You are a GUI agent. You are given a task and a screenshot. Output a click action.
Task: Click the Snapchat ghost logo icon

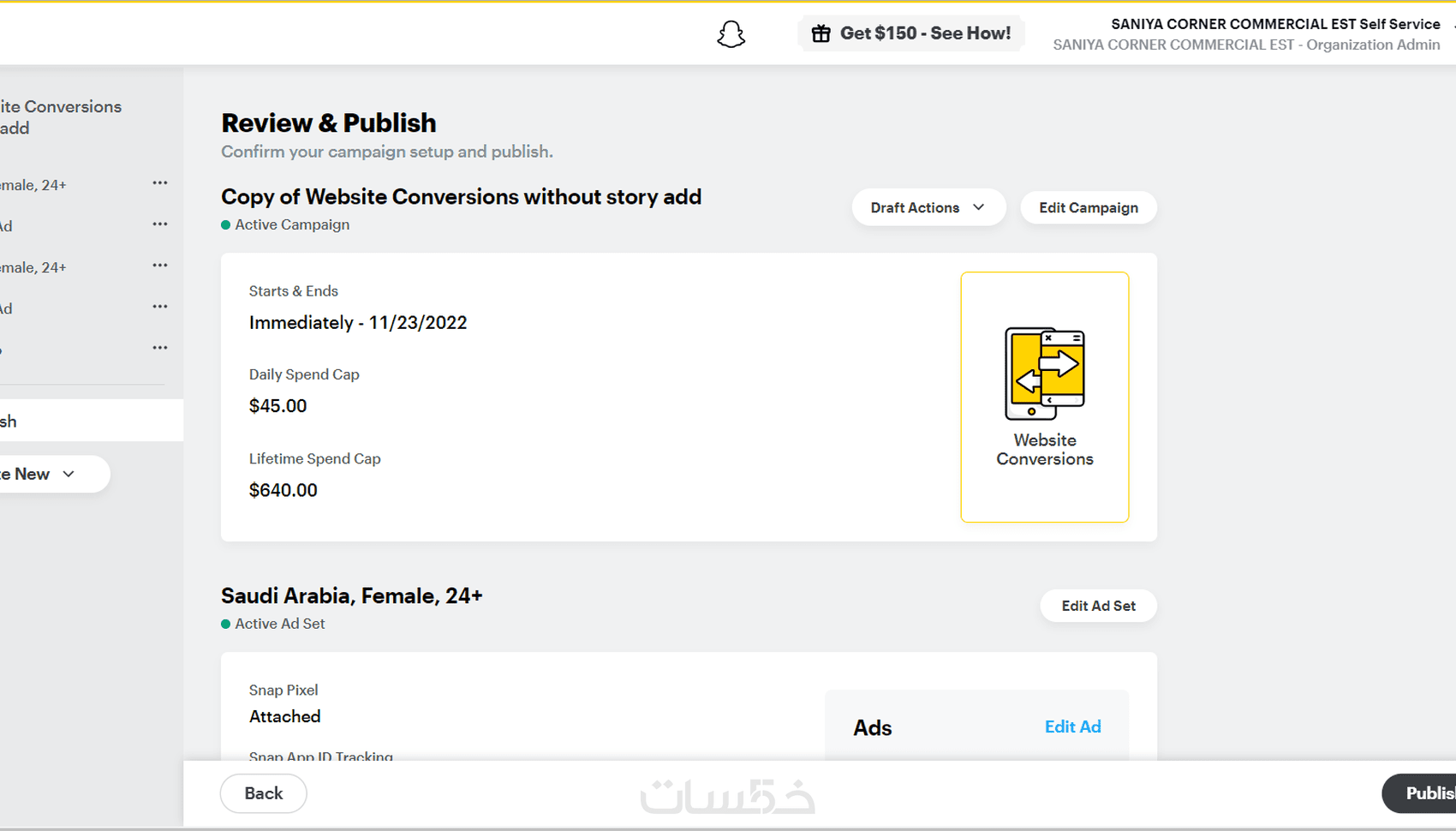[731, 34]
